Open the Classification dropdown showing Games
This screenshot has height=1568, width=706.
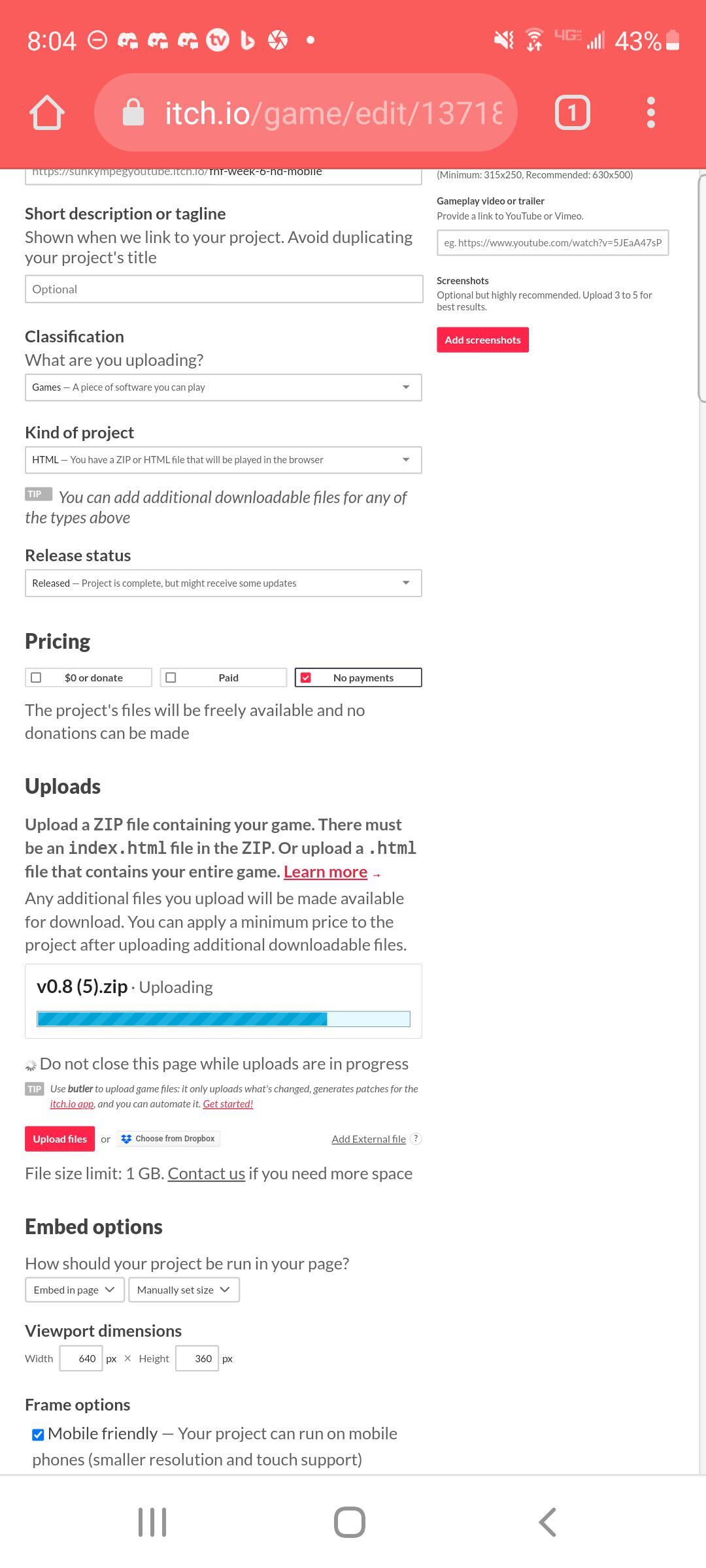224,387
